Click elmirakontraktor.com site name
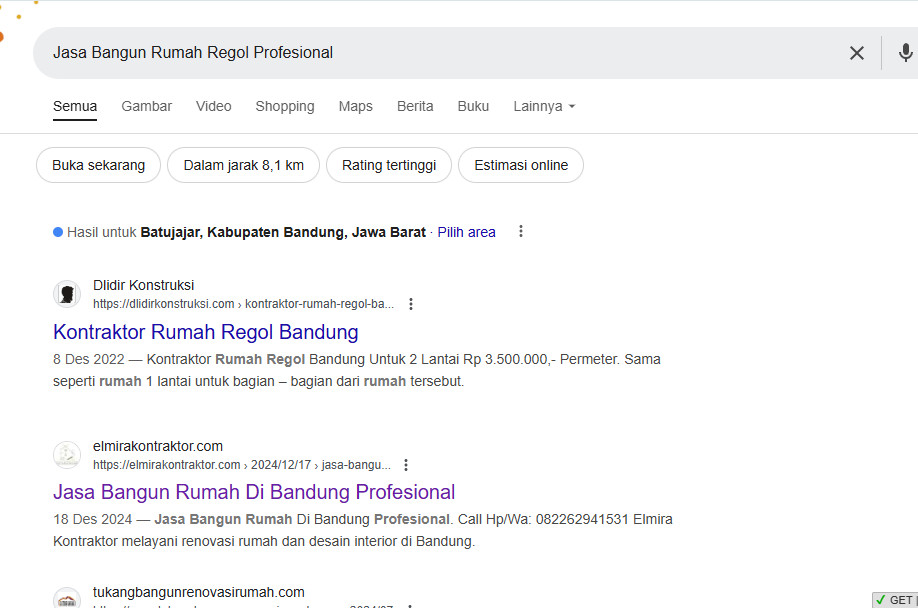The width and height of the screenshot is (918, 608). (158, 446)
